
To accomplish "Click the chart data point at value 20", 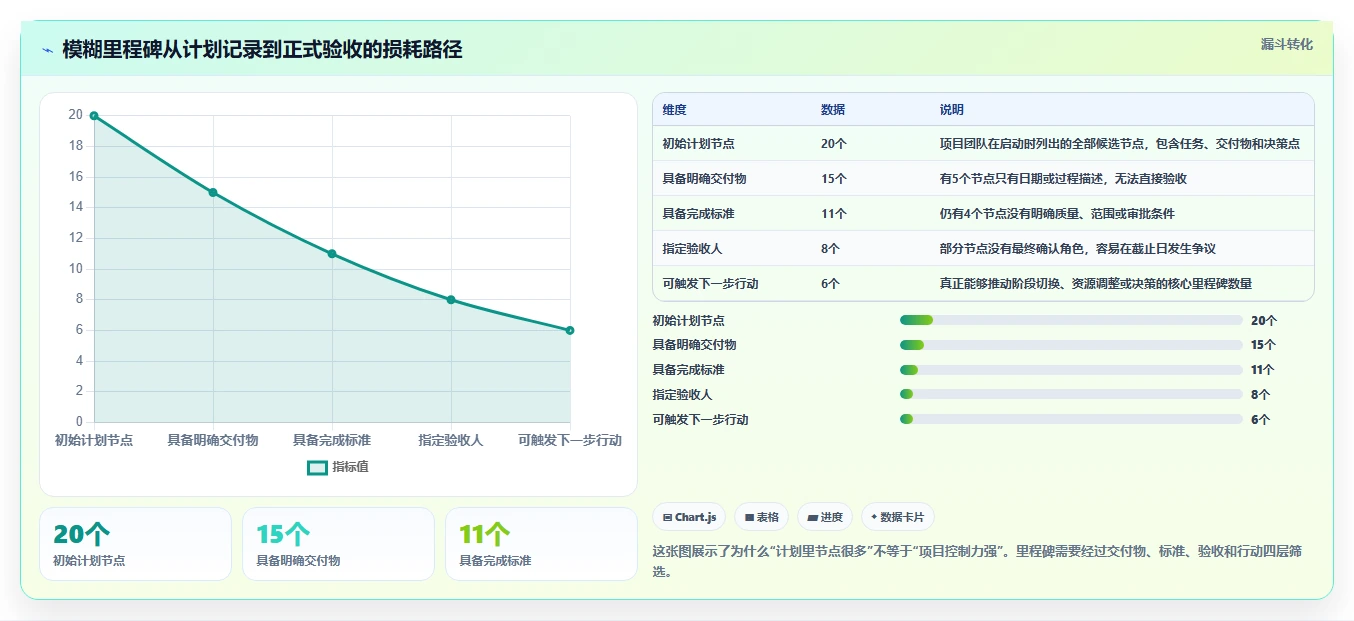I will [x=94, y=116].
